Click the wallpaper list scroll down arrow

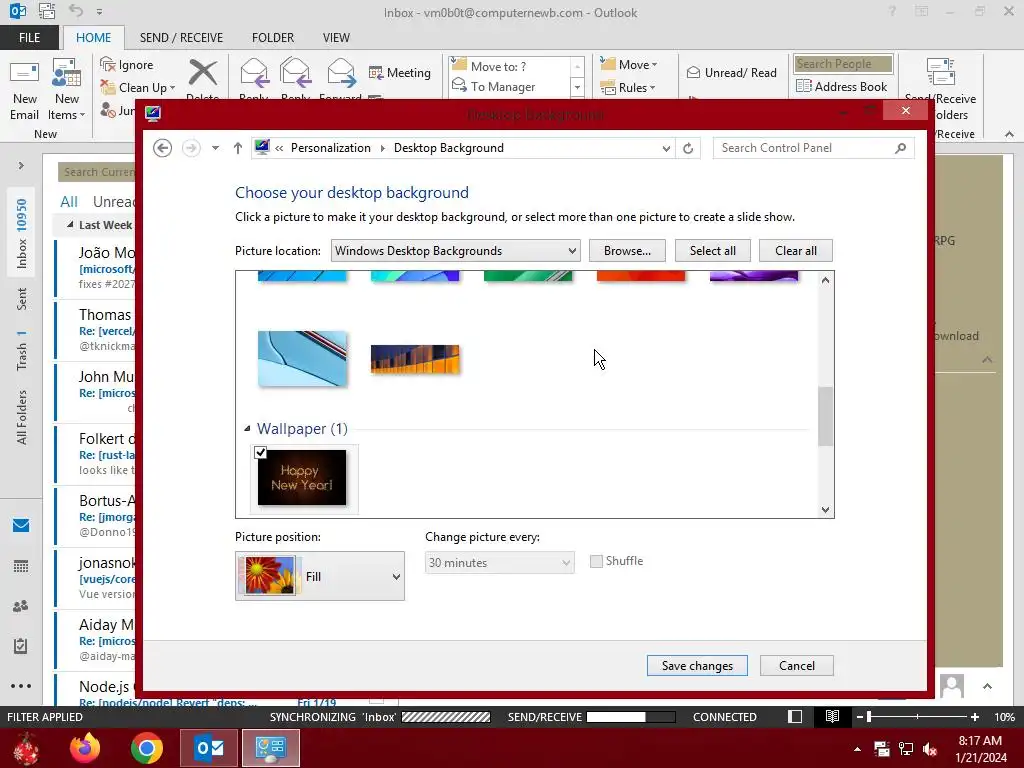(x=825, y=510)
